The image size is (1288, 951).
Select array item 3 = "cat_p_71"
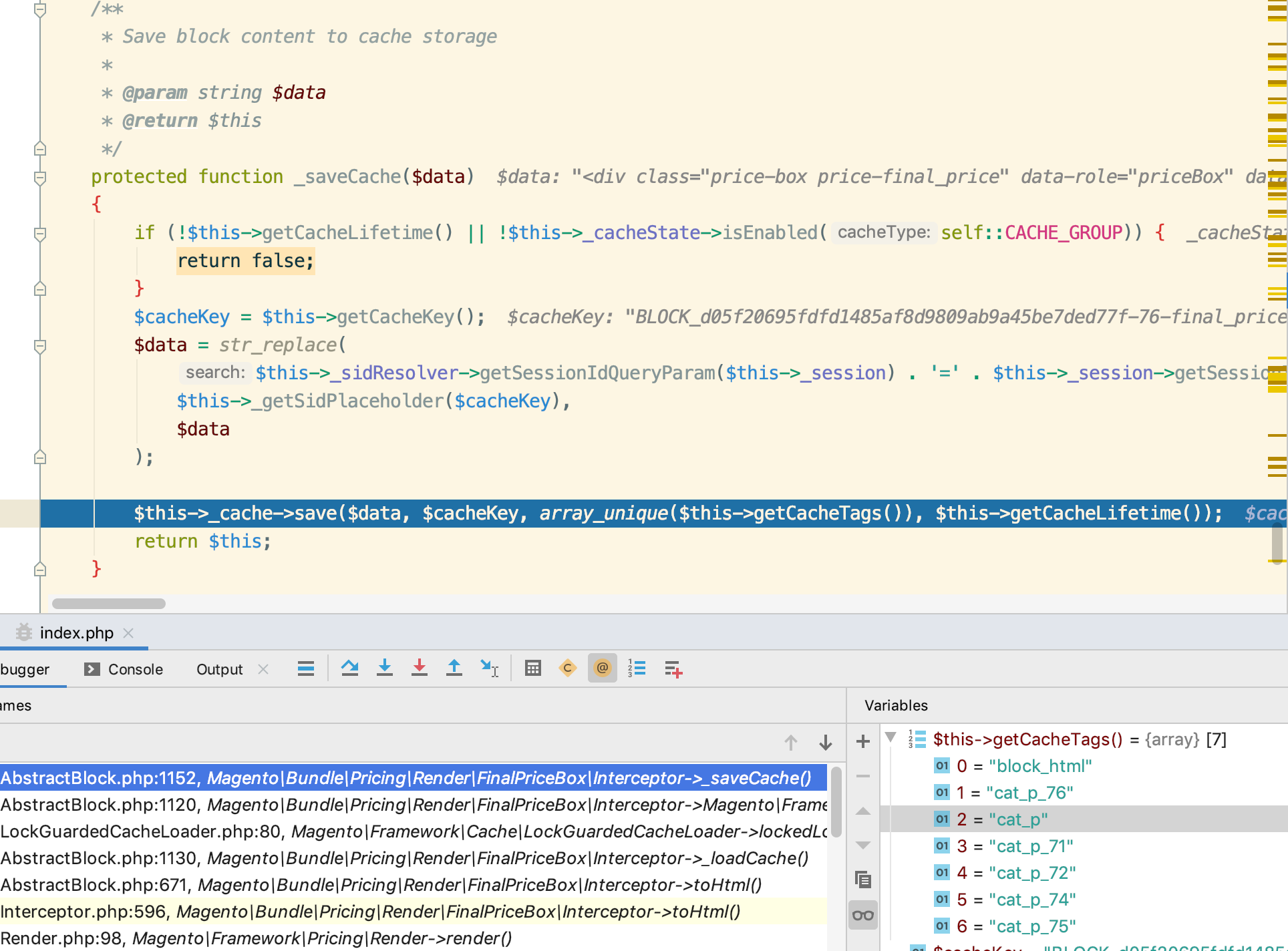pyautogui.click(x=1084, y=846)
